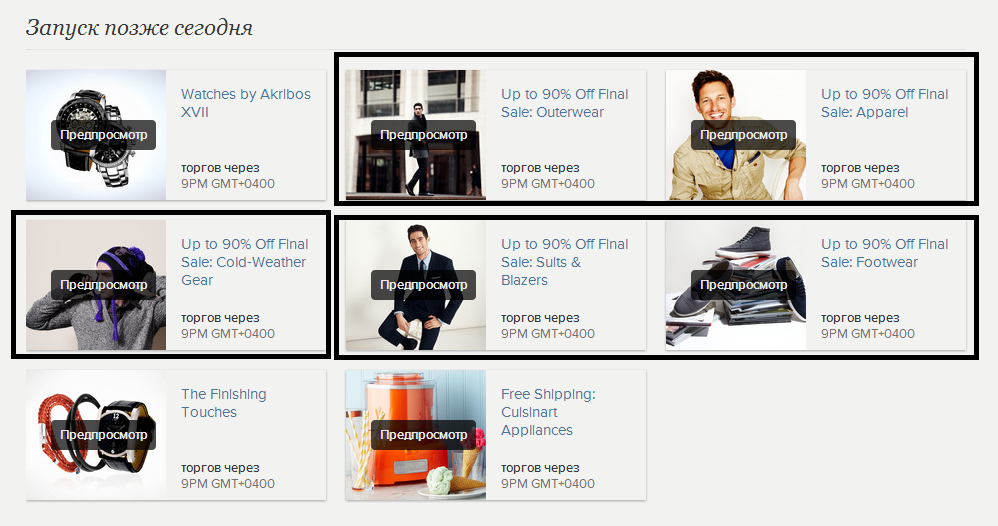Image resolution: width=998 pixels, height=526 pixels.
Task: Open Final Sale: Footwear link
Action: click(884, 253)
